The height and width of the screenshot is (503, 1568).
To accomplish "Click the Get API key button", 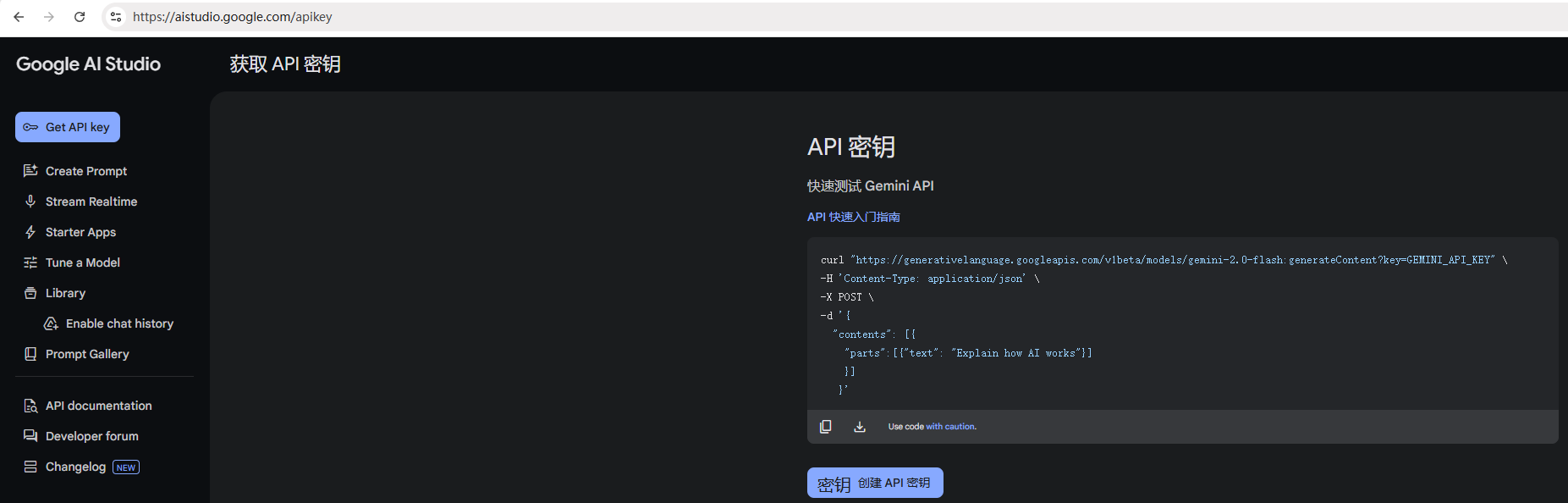I will [68, 127].
